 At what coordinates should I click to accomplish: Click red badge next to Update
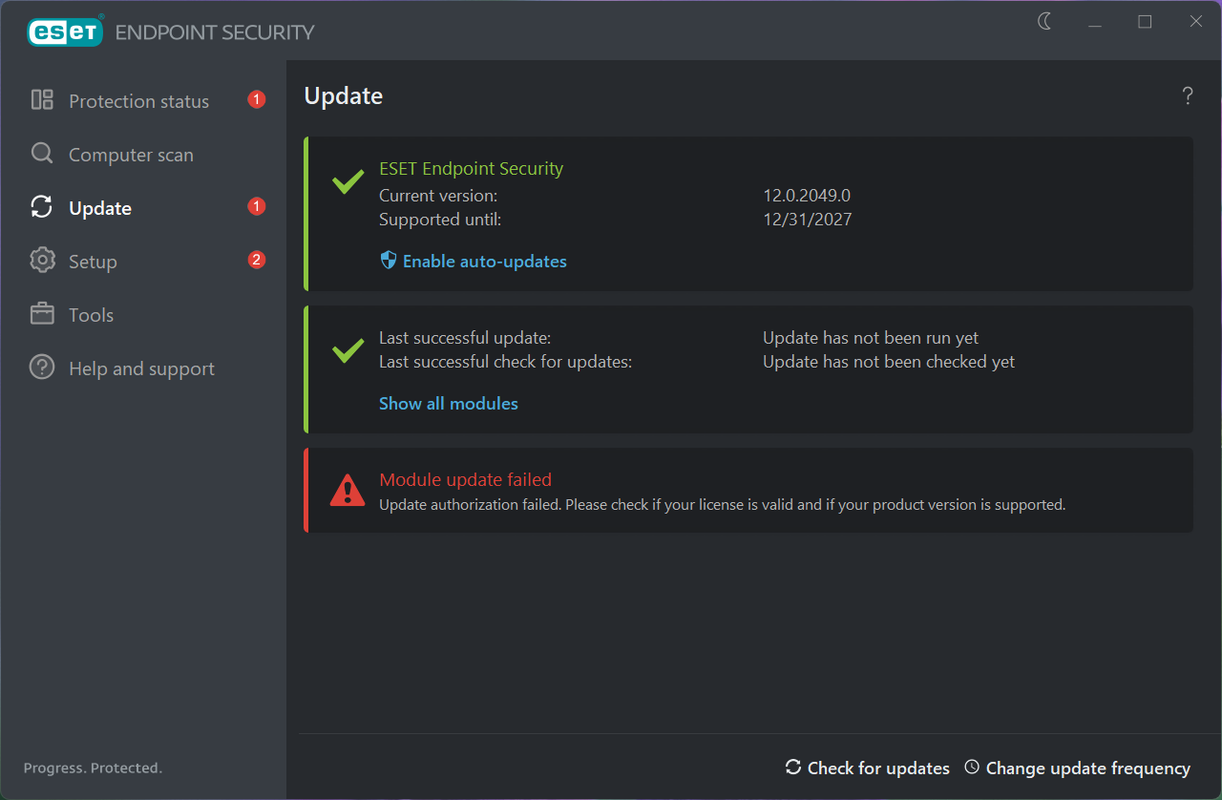(x=257, y=207)
